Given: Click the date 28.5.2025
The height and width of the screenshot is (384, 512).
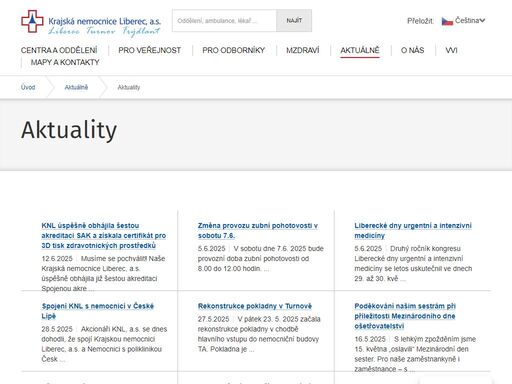Looking at the screenshot, I should [x=57, y=329].
